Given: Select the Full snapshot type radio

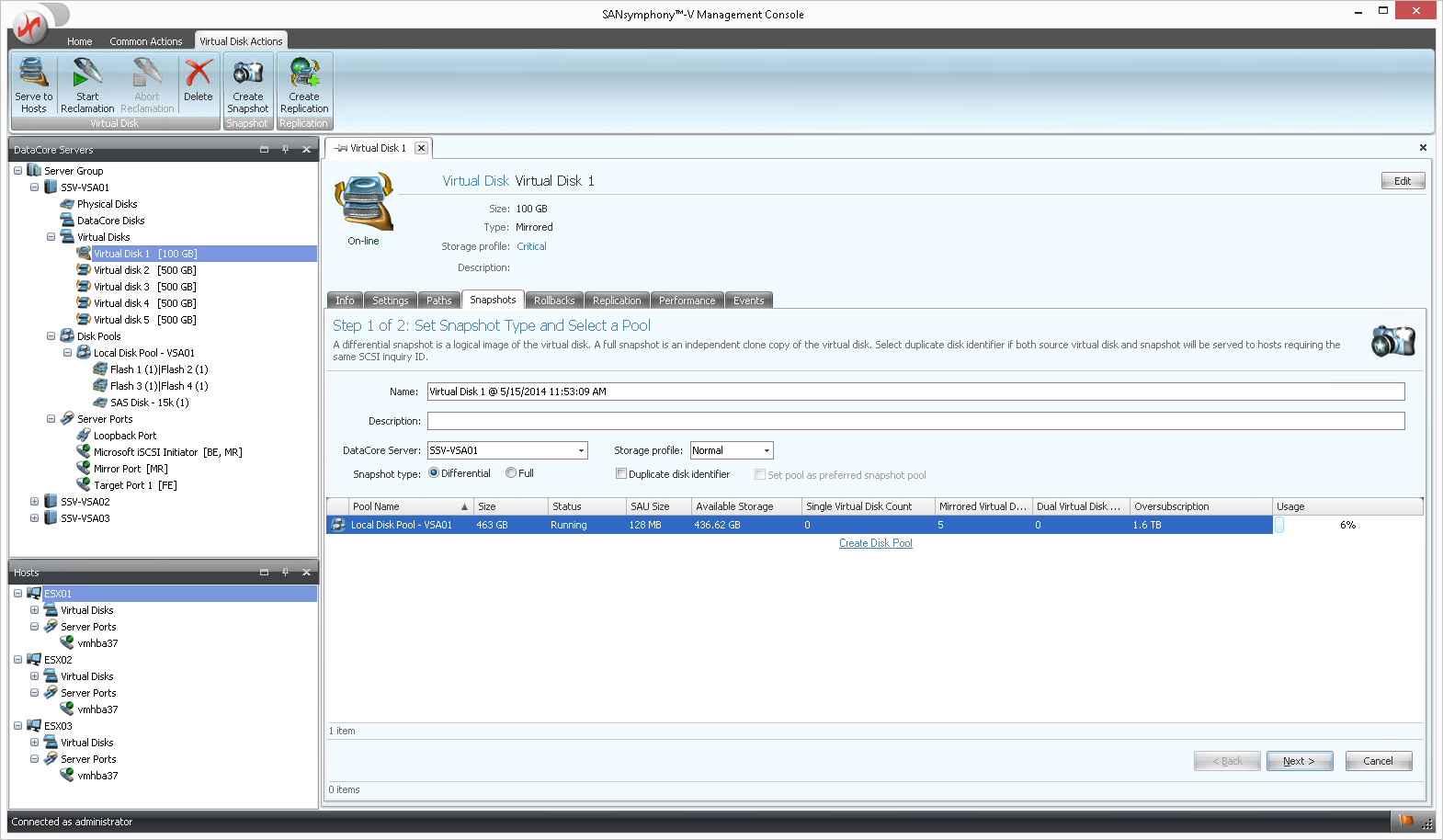Looking at the screenshot, I should [511, 473].
